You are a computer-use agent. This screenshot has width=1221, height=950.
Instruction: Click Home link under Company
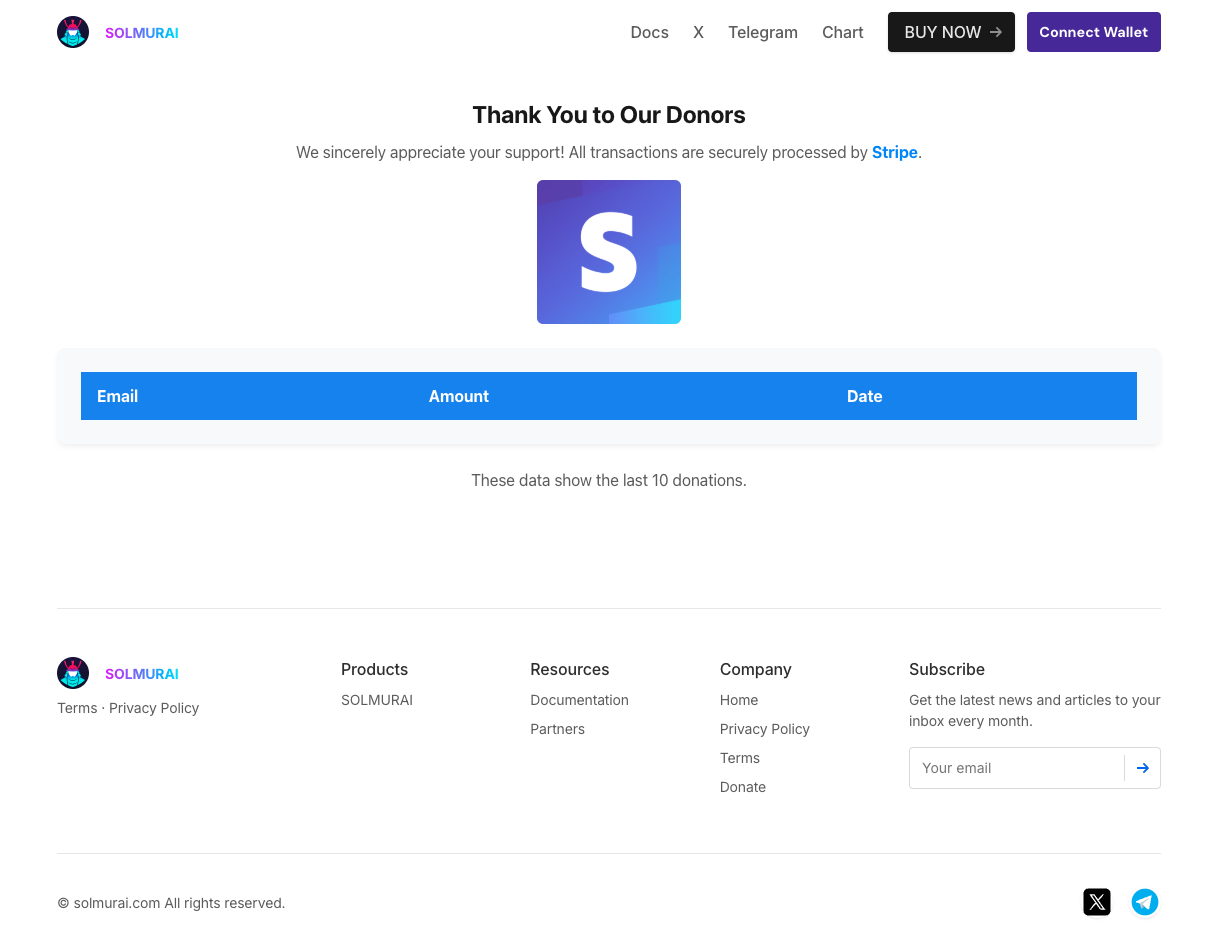[738, 700]
